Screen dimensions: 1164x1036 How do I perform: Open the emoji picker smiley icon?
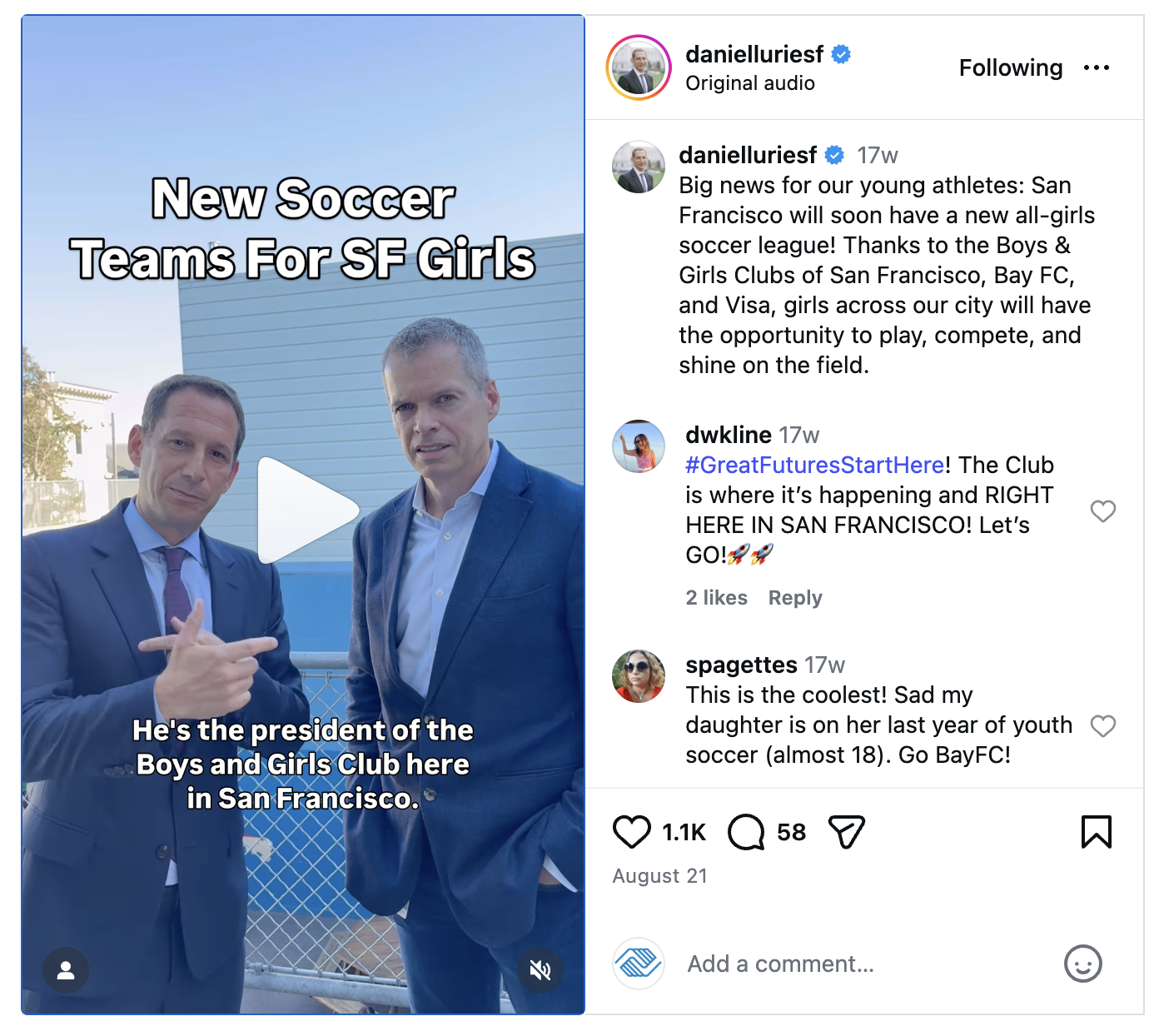[x=1082, y=964]
